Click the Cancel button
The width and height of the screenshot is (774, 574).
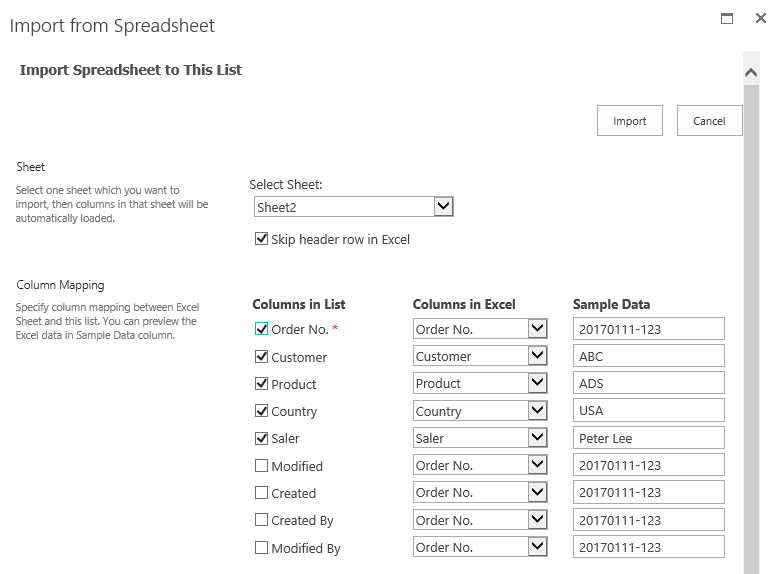point(709,121)
